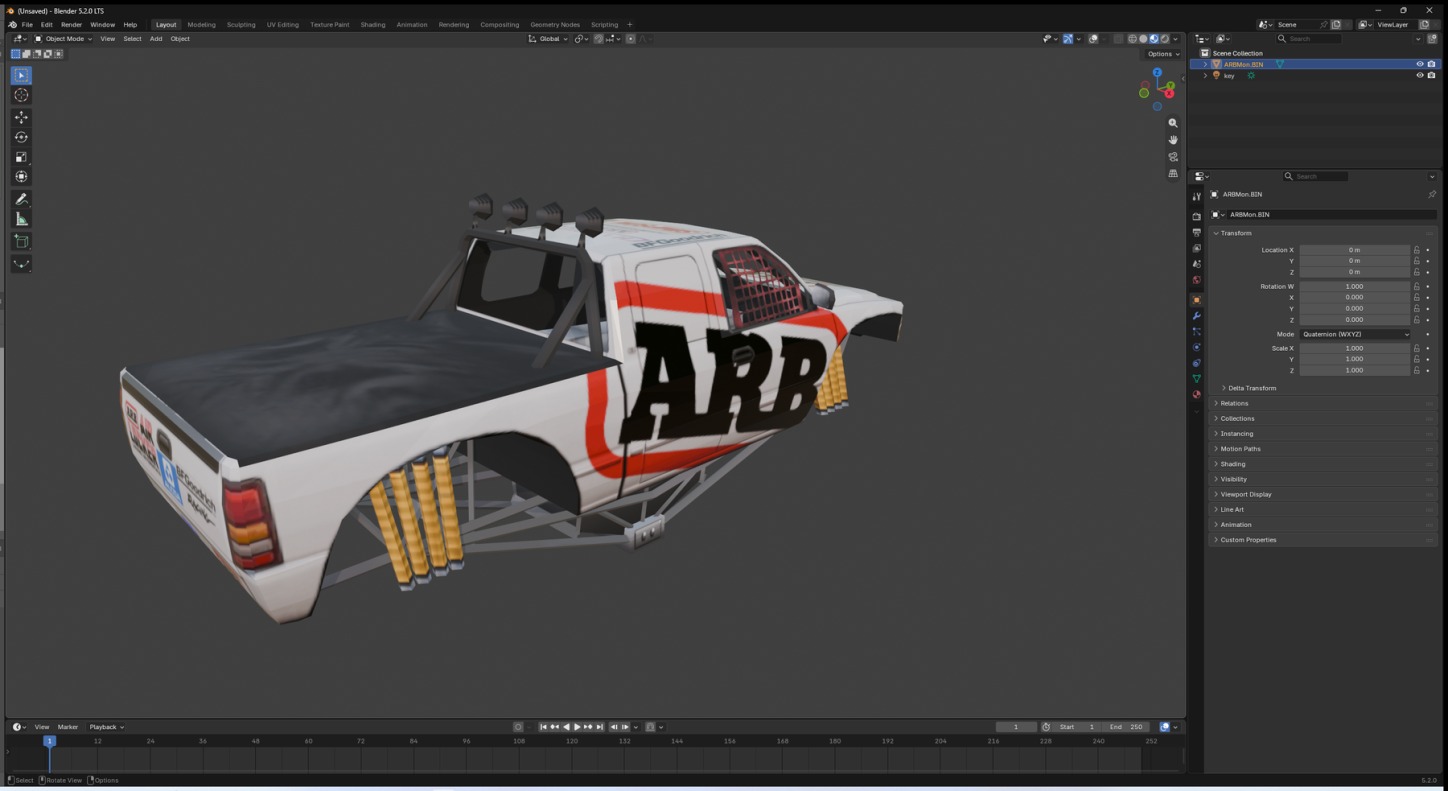Activate the Move tool
1448x791 pixels.
[21, 117]
